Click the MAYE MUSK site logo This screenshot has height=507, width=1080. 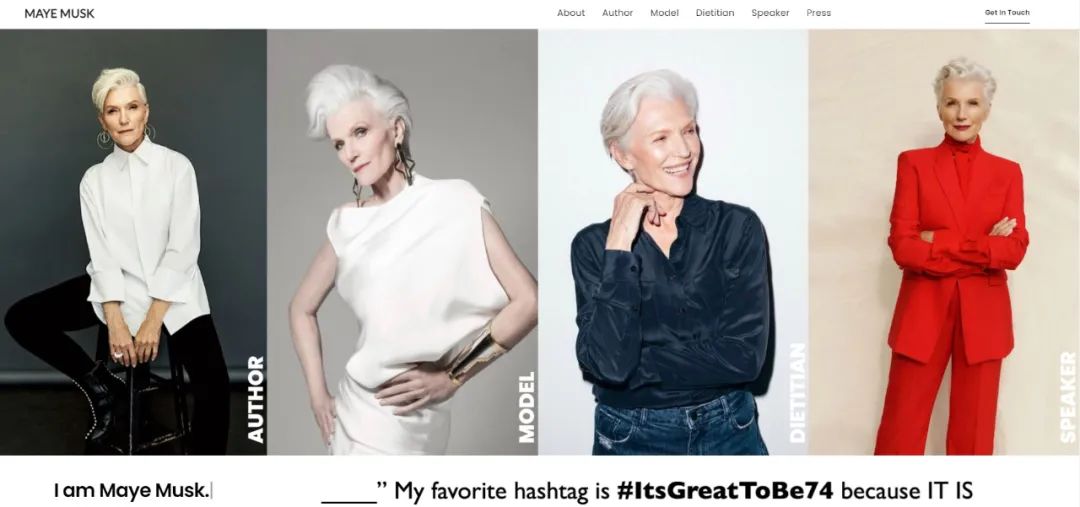click(59, 13)
